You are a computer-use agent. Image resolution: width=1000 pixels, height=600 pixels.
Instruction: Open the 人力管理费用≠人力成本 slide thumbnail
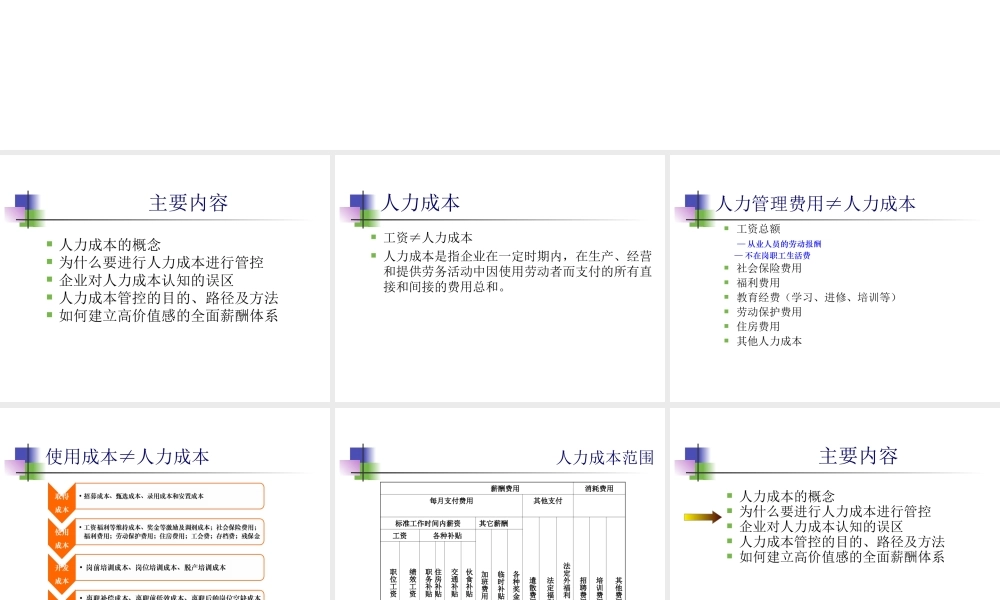point(835,279)
